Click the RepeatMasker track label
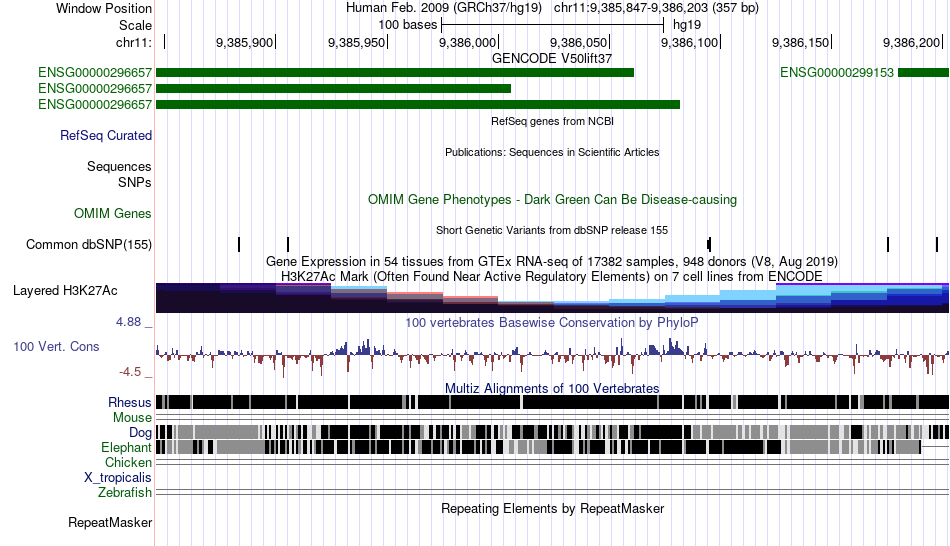Screen dimensions: 950x546 [110, 522]
